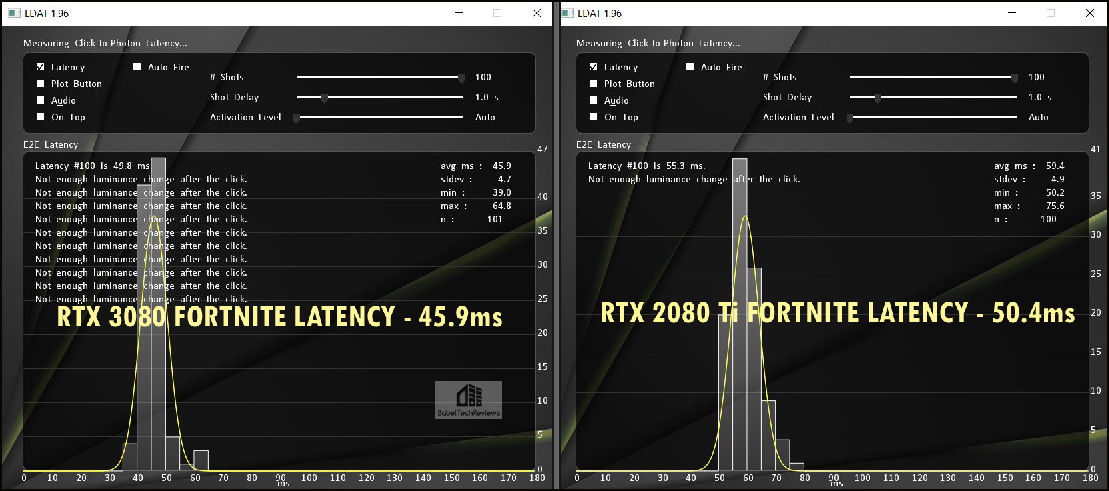
Task: Minimize the left LDAT window
Action: coord(459,13)
